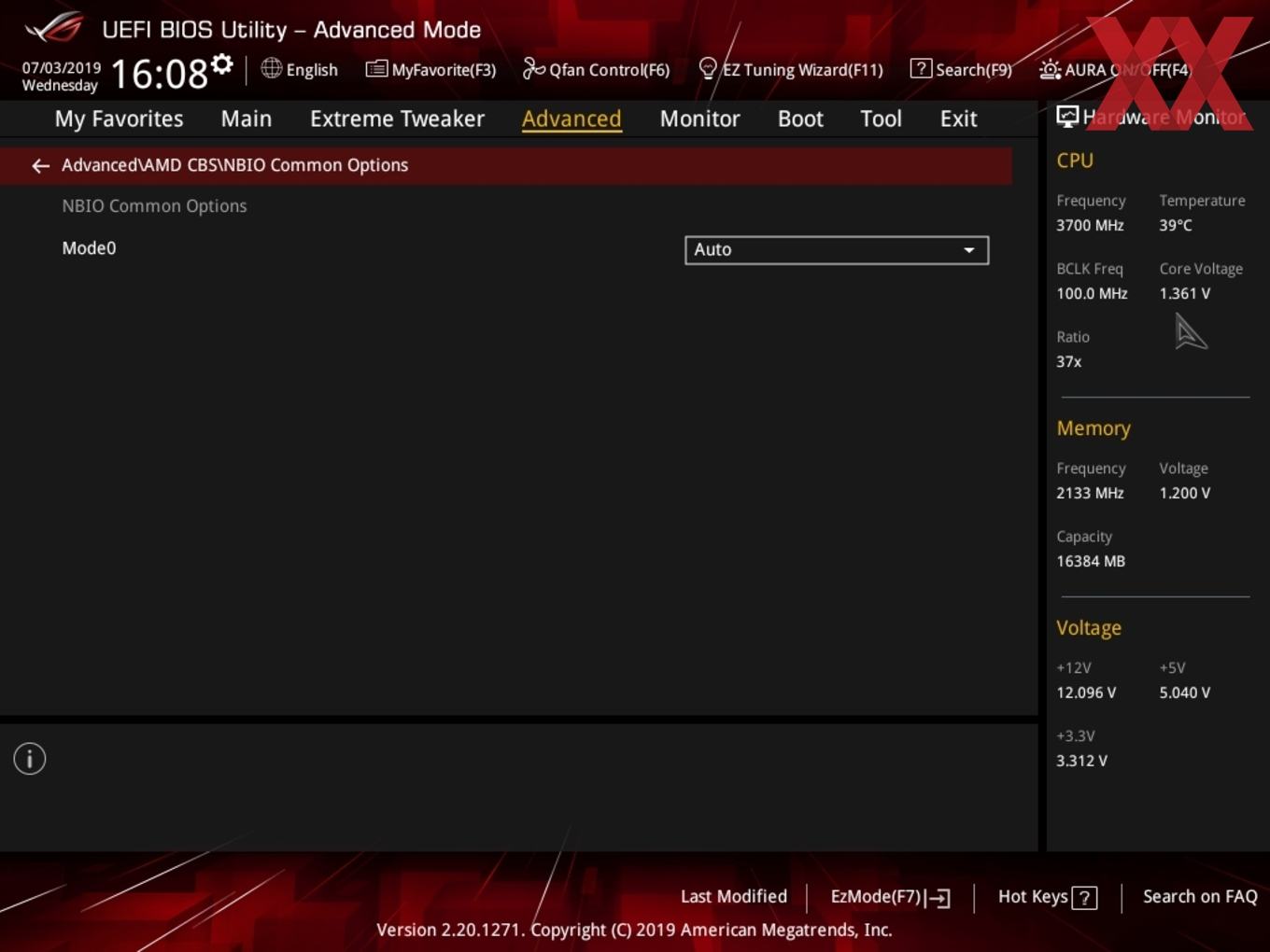Screen dimensions: 1270x952
Task: Open the Tool tab
Action: [x=881, y=119]
